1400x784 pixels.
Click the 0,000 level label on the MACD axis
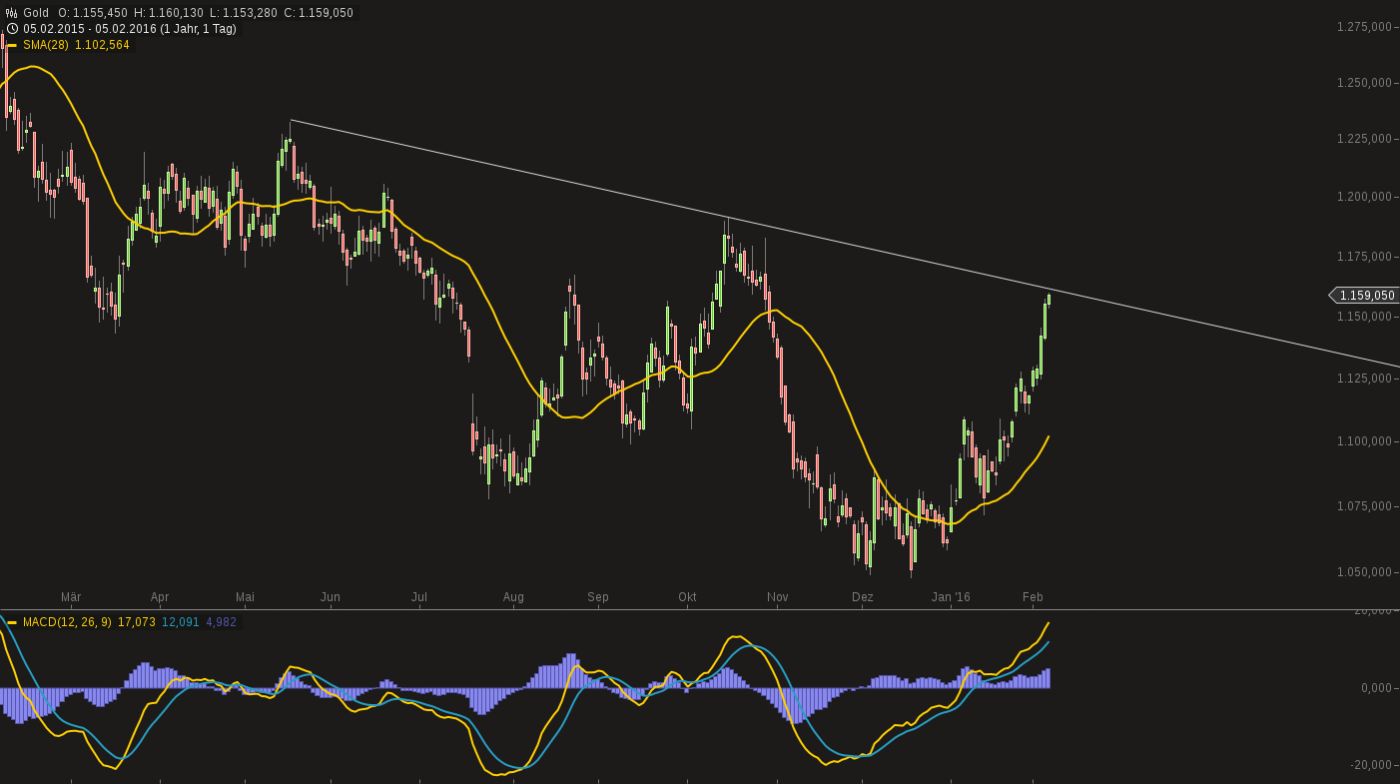pyautogui.click(x=1376, y=689)
